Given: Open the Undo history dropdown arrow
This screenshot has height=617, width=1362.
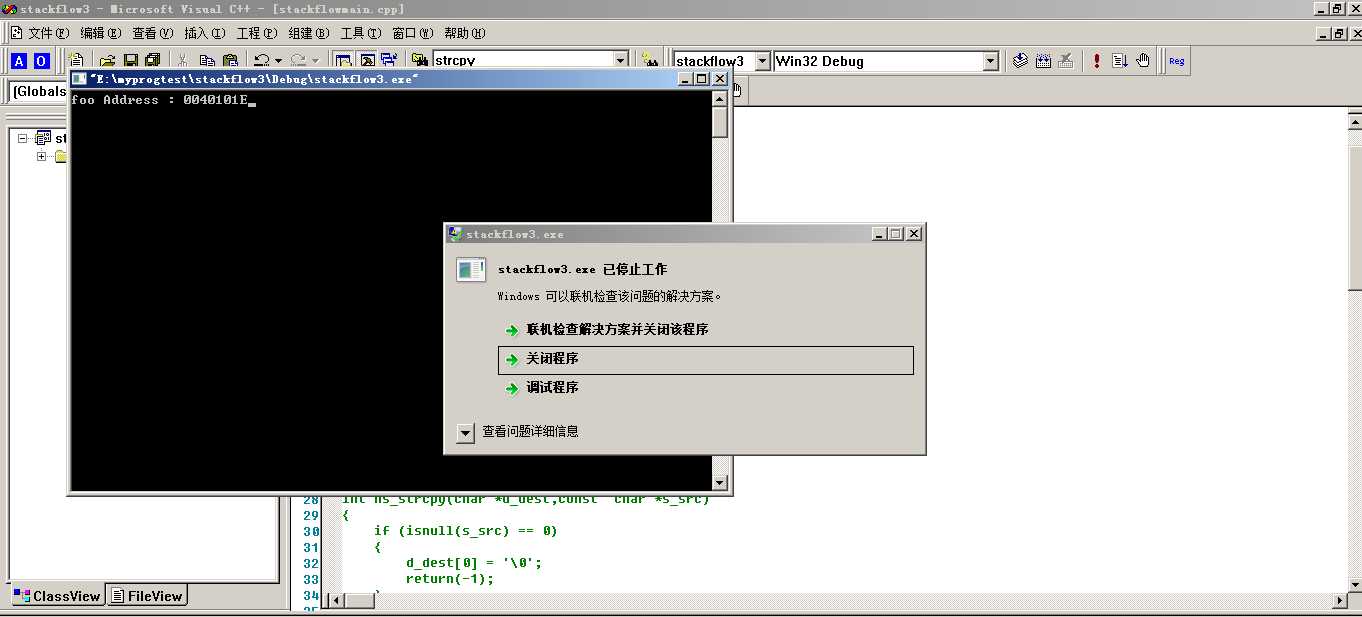Looking at the screenshot, I should pyautogui.click(x=278, y=61).
